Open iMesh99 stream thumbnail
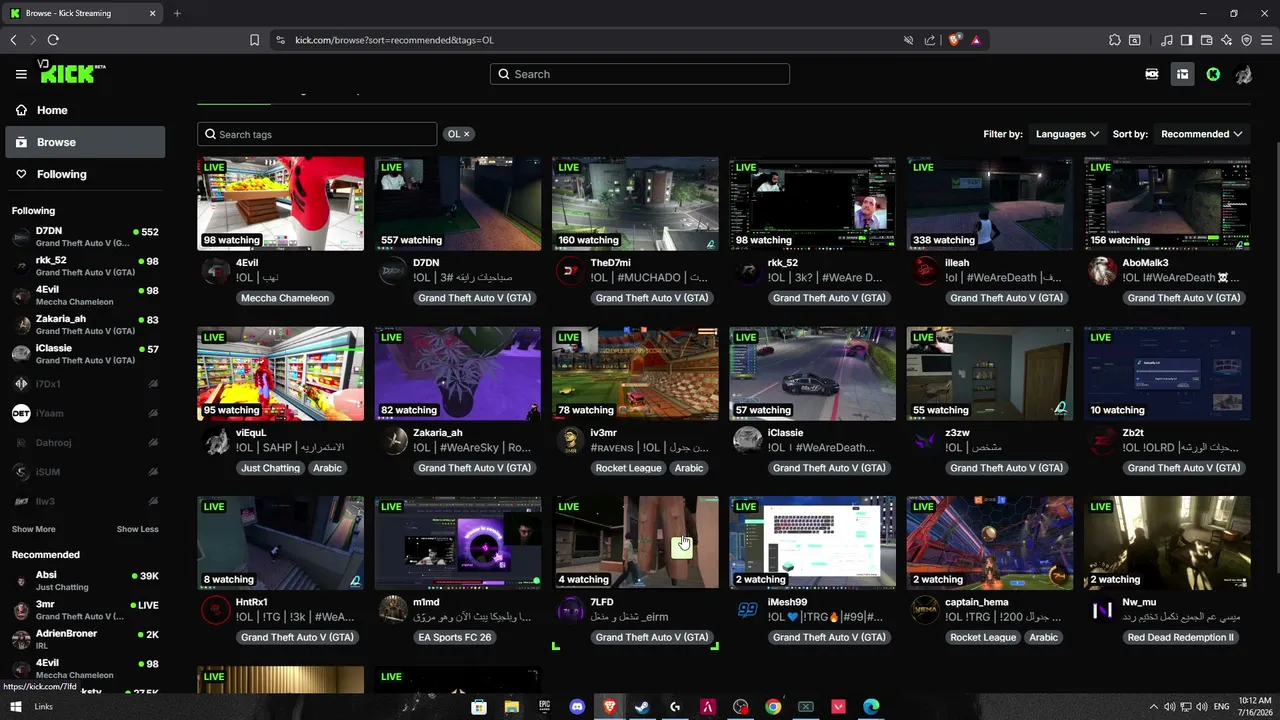This screenshot has height=720, width=1280. [x=813, y=543]
